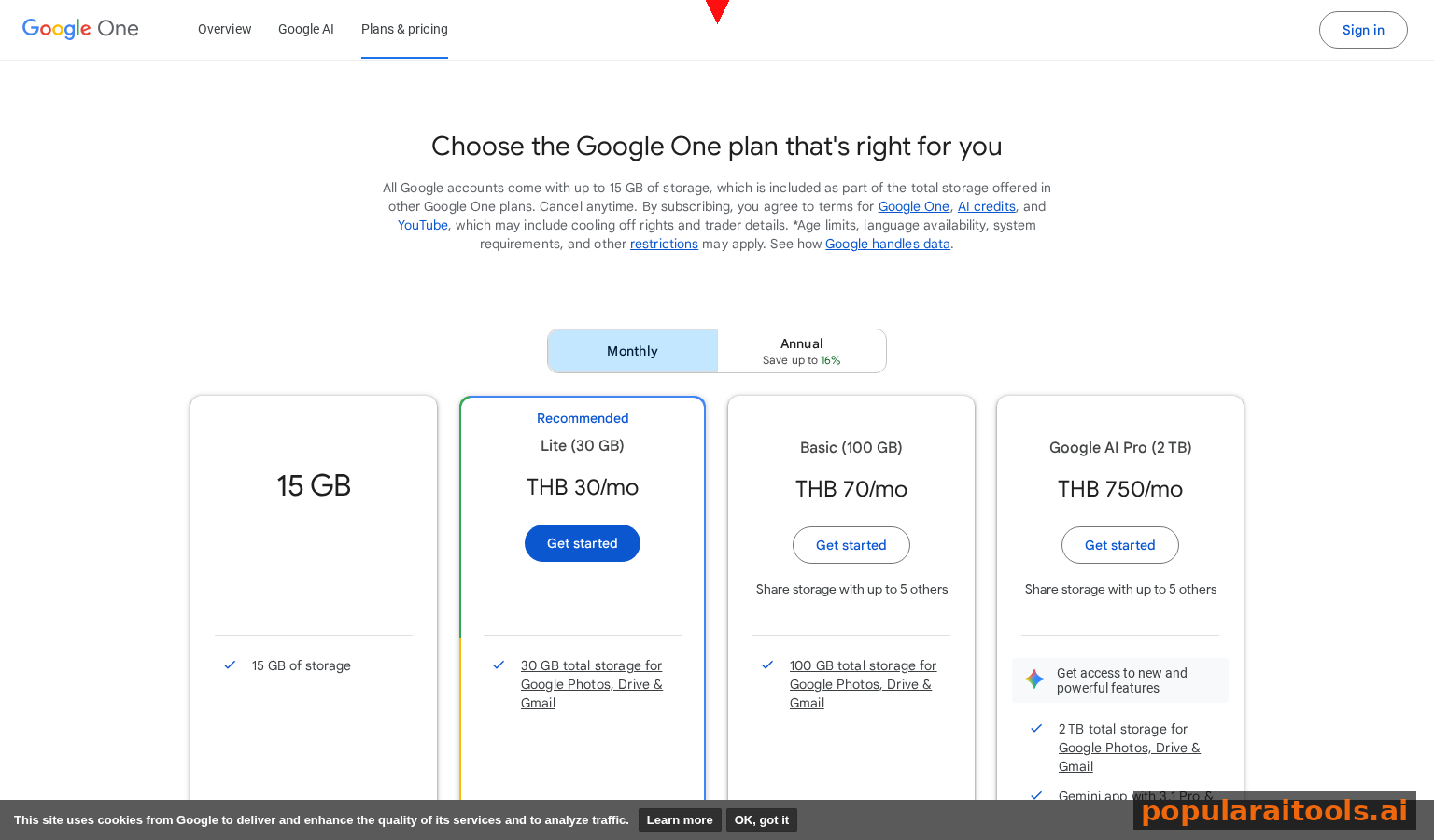
Task: Click the Gemini sparkle icon on AI Pro card
Action: tap(1033, 679)
